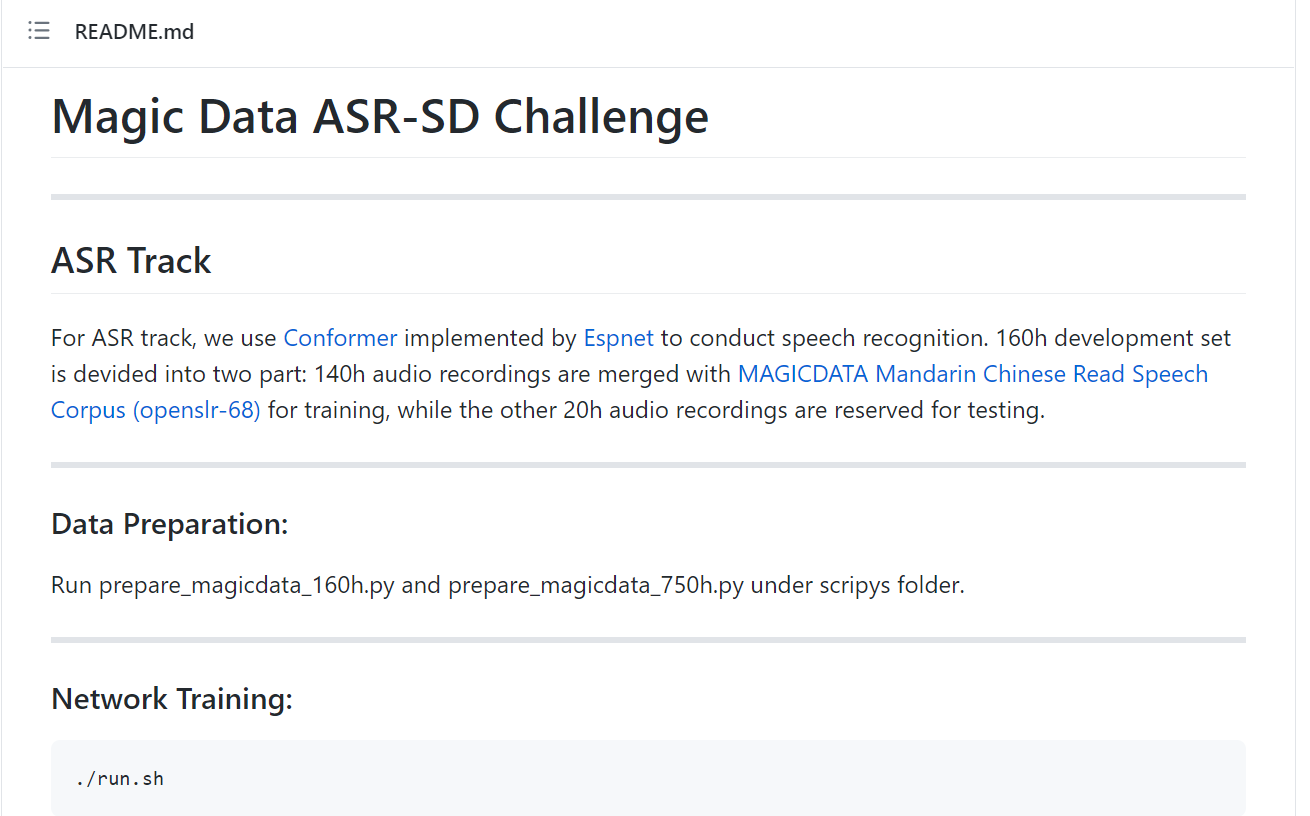Click the divider below the main title

[648, 197]
